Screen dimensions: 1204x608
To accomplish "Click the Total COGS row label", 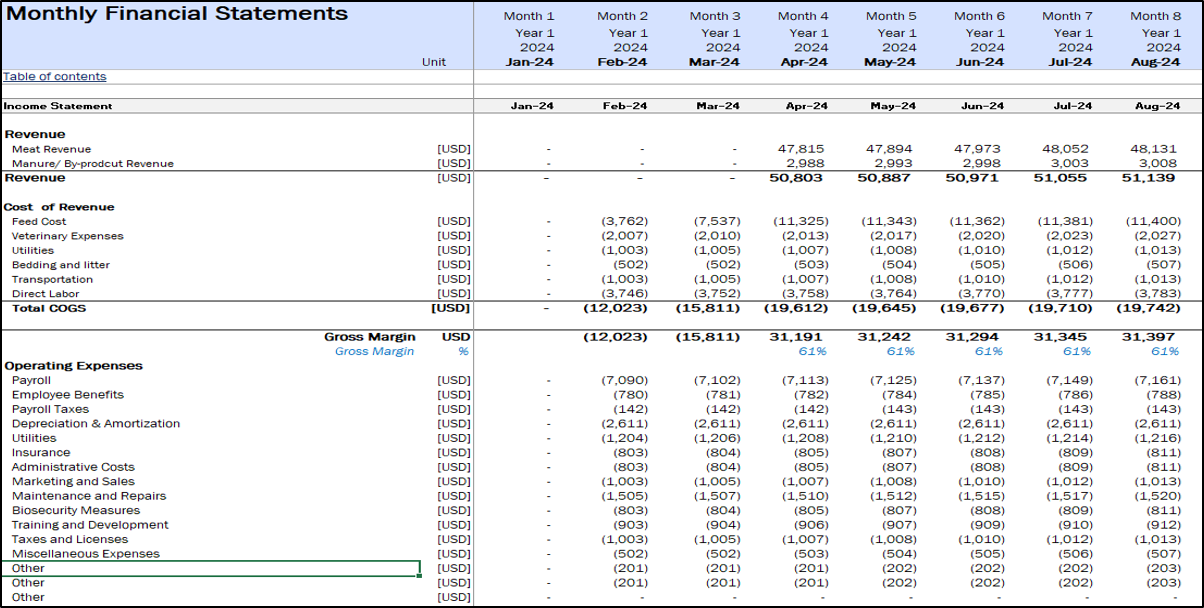I will (49, 308).
